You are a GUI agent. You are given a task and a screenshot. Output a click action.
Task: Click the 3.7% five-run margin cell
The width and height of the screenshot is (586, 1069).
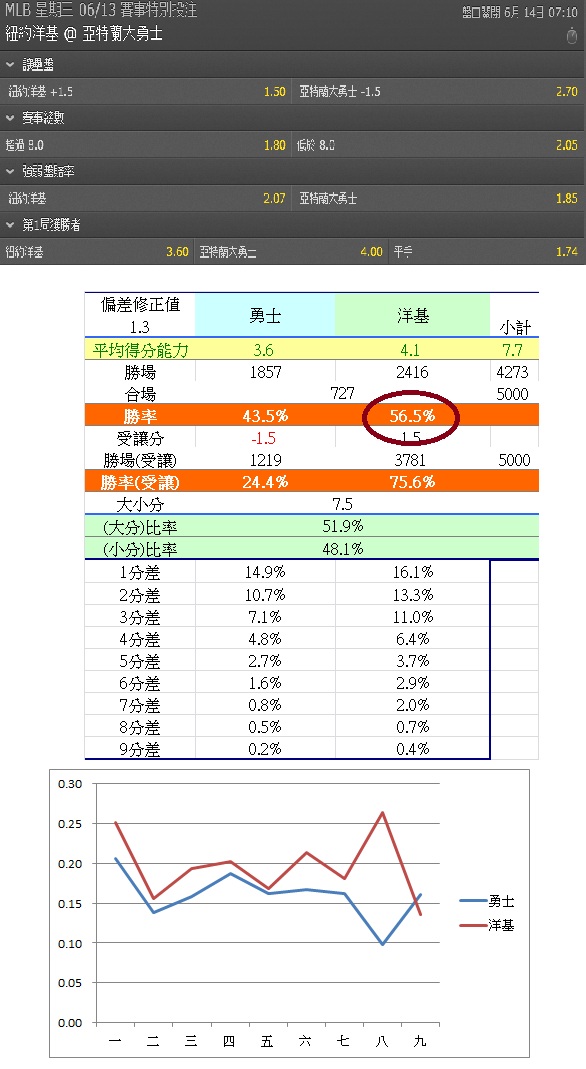point(413,661)
